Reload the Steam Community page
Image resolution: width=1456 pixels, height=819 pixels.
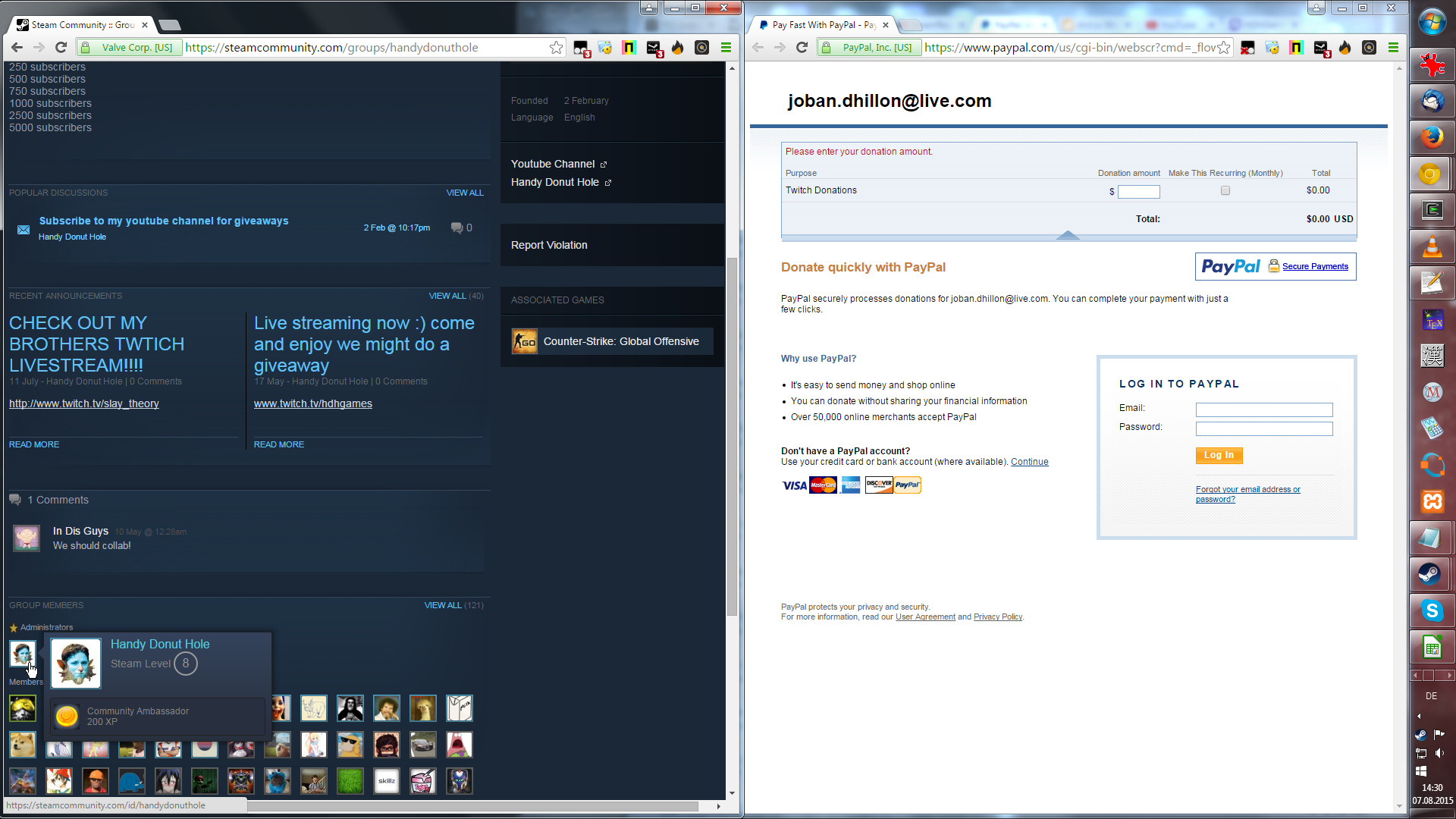61,47
